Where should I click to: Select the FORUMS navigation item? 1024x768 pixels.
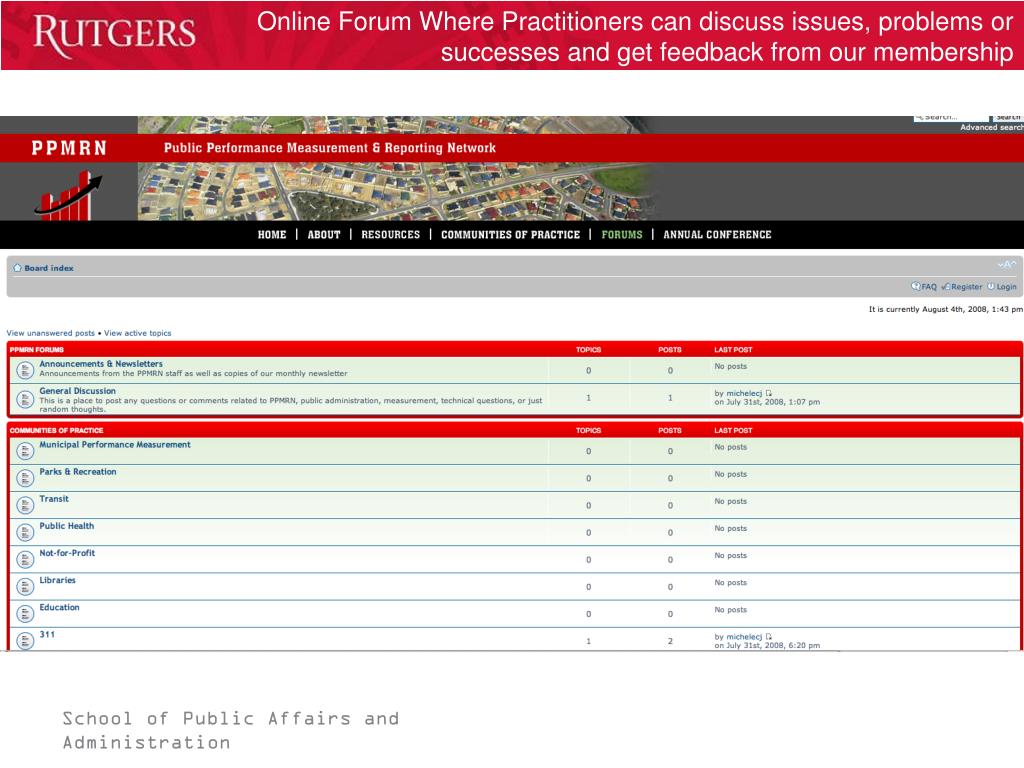[x=622, y=234]
